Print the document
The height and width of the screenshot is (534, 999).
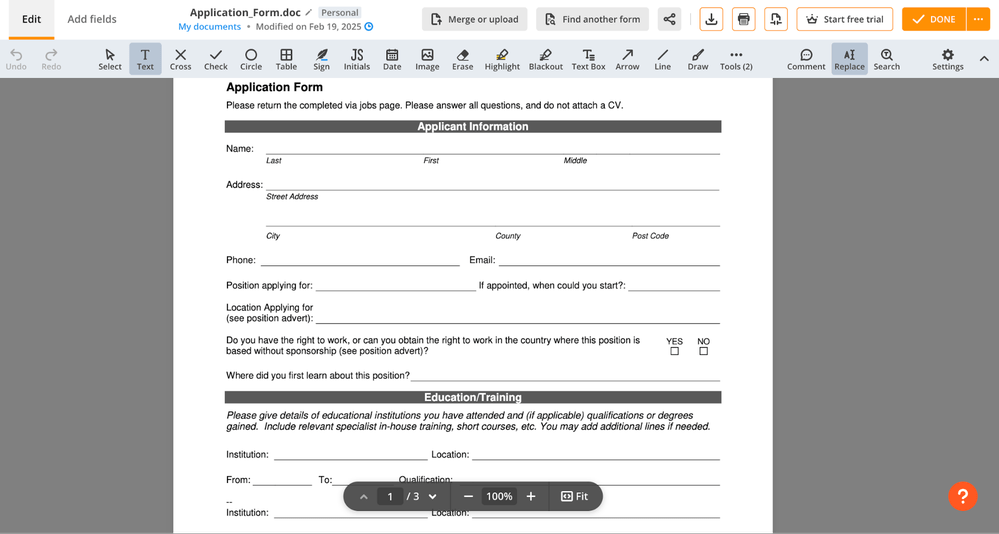744,19
